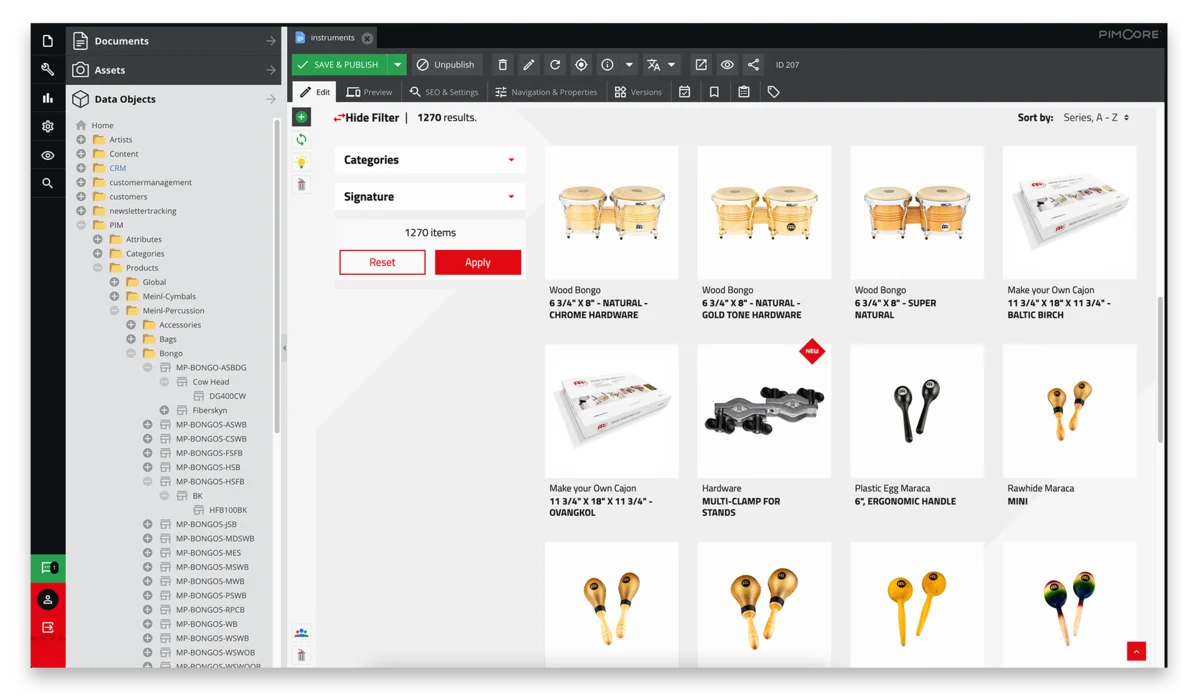Click the product list vertical scrollbar
This screenshot has height=699, width=1200.
coord(1160,370)
